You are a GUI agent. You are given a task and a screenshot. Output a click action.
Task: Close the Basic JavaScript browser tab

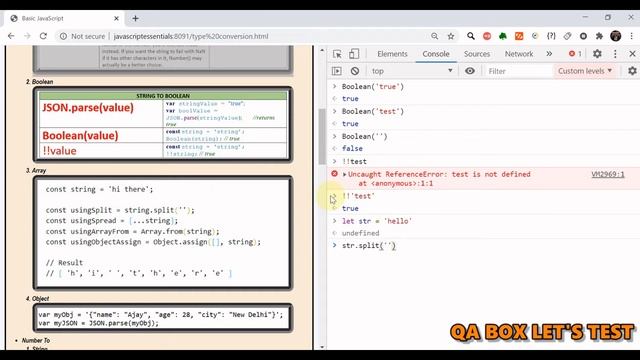coord(116,18)
